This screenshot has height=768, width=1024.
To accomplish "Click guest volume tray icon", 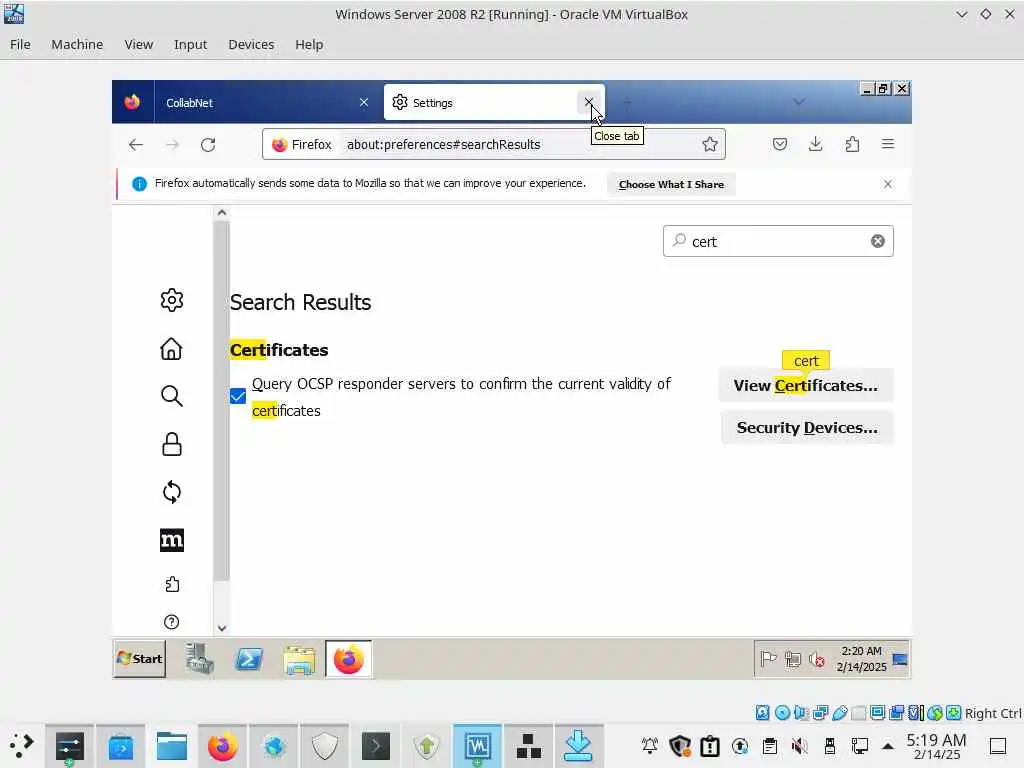I will tap(816, 660).
